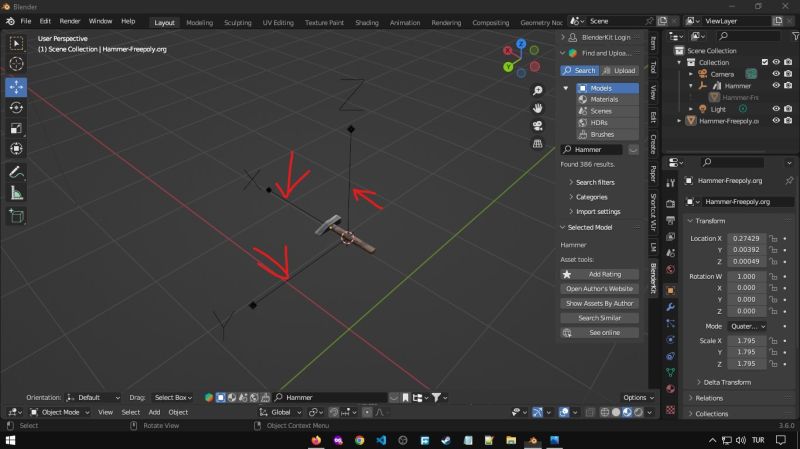Switch perspective/orthographic grid icon
The height and width of the screenshot is (449, 800).
pos(537,144)
